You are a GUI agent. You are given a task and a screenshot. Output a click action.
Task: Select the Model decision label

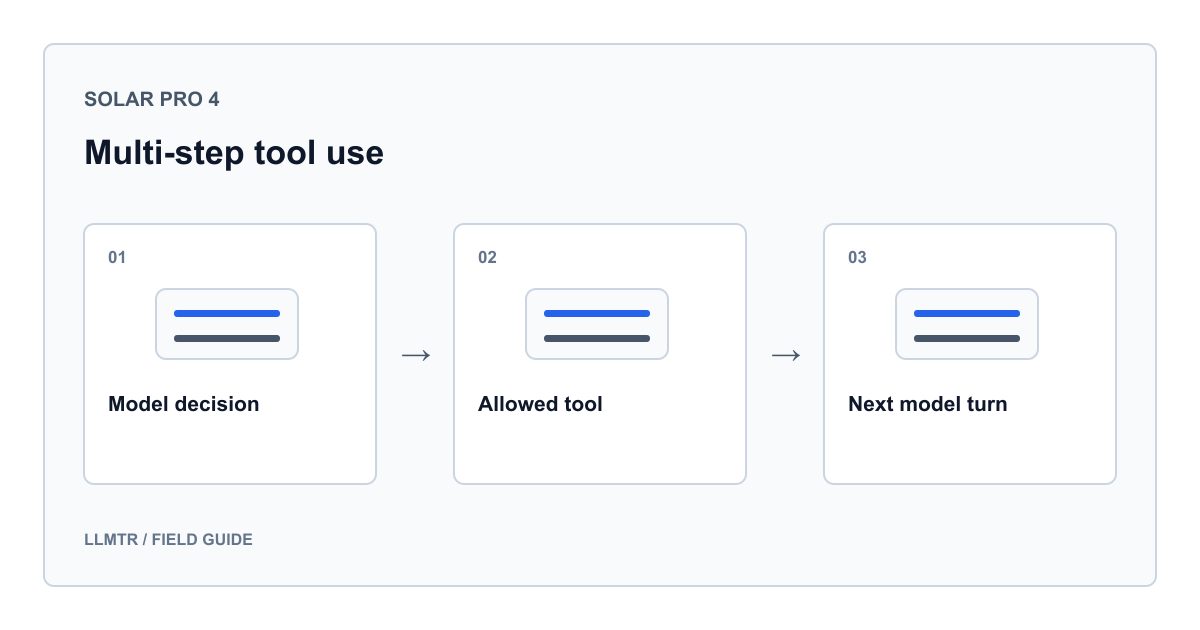click(184, 404)
